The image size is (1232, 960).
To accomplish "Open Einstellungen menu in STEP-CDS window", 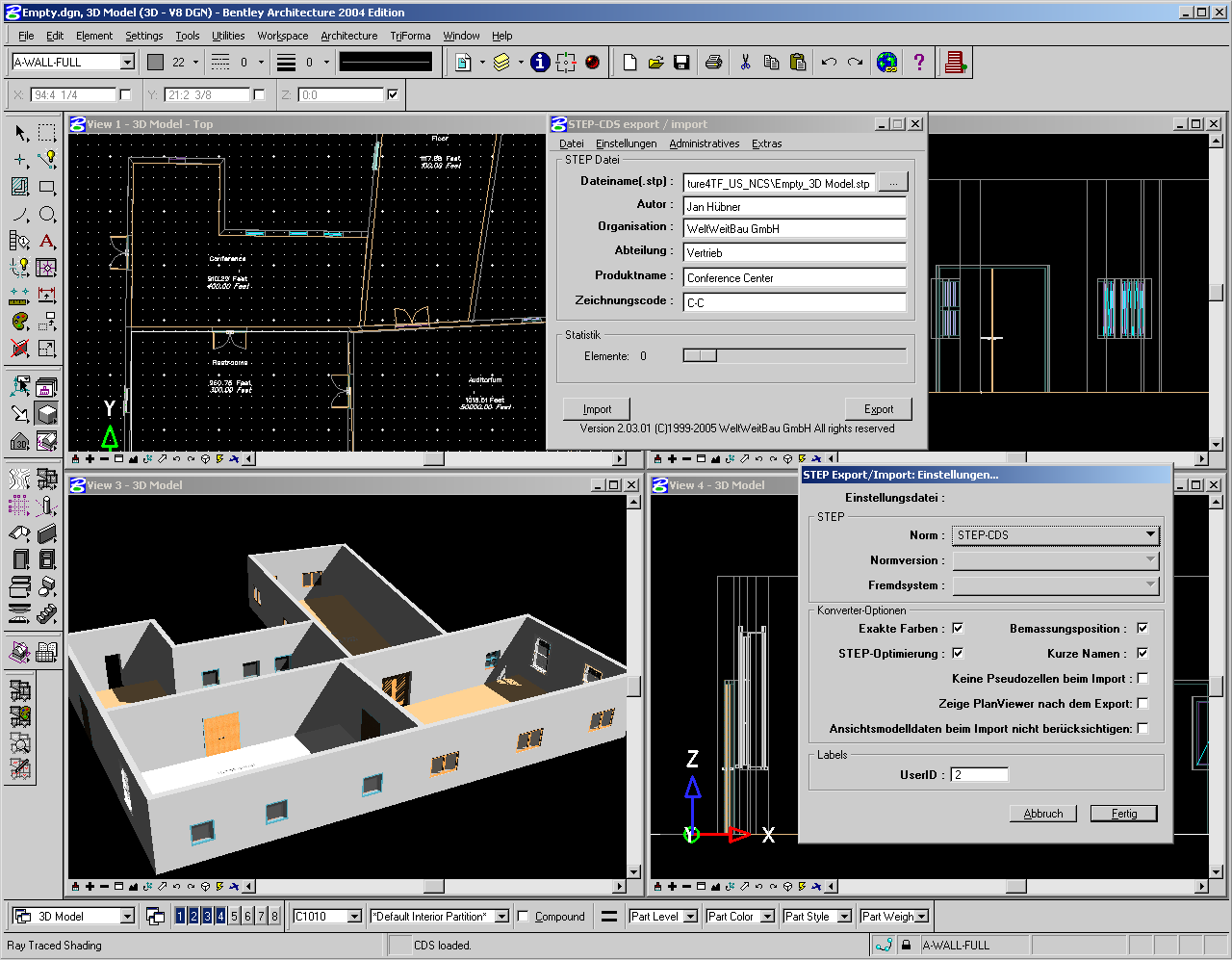I will click(x=626, y=143).
